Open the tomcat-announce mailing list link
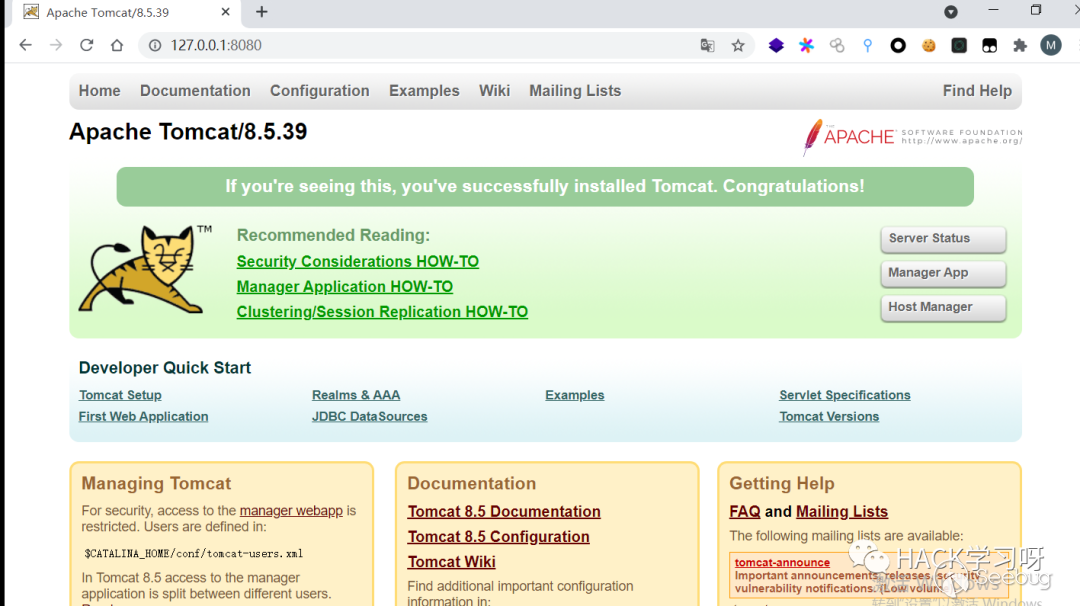Image resolution: width=1080 pixels, height=606 pixels. 782,563
